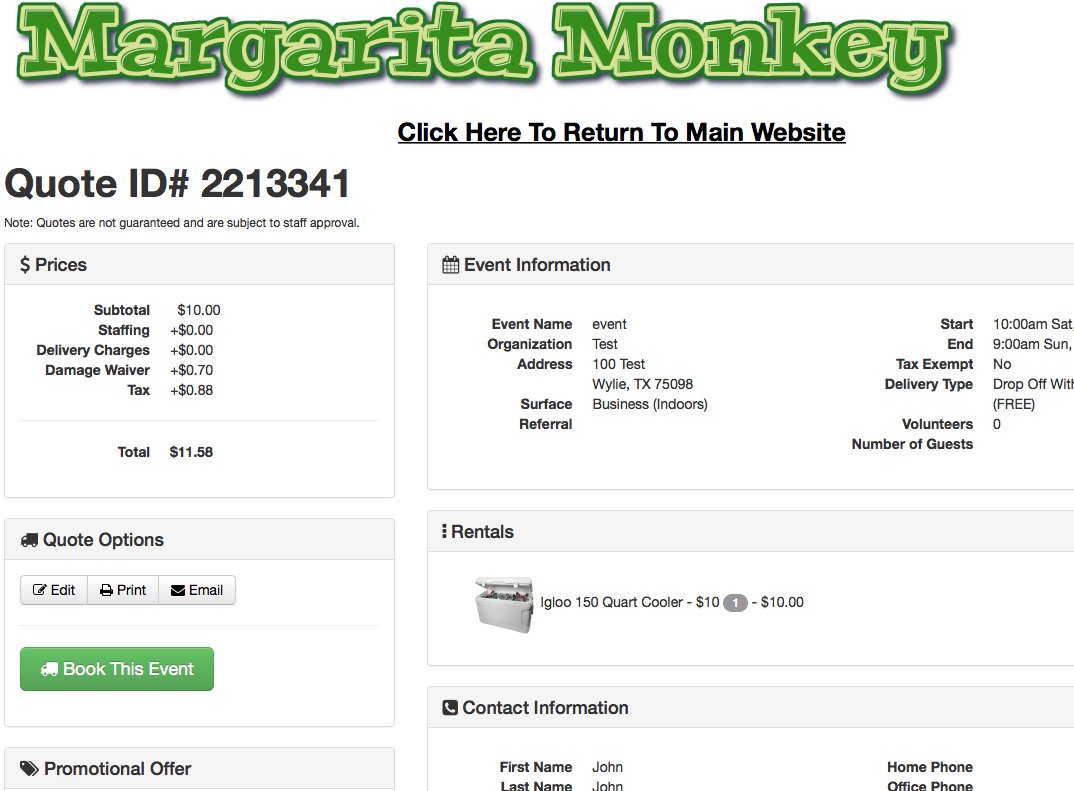Click the quantity badge next to cooler price
The height and width of the screenshot is (791, 1074).
(735, 603)
